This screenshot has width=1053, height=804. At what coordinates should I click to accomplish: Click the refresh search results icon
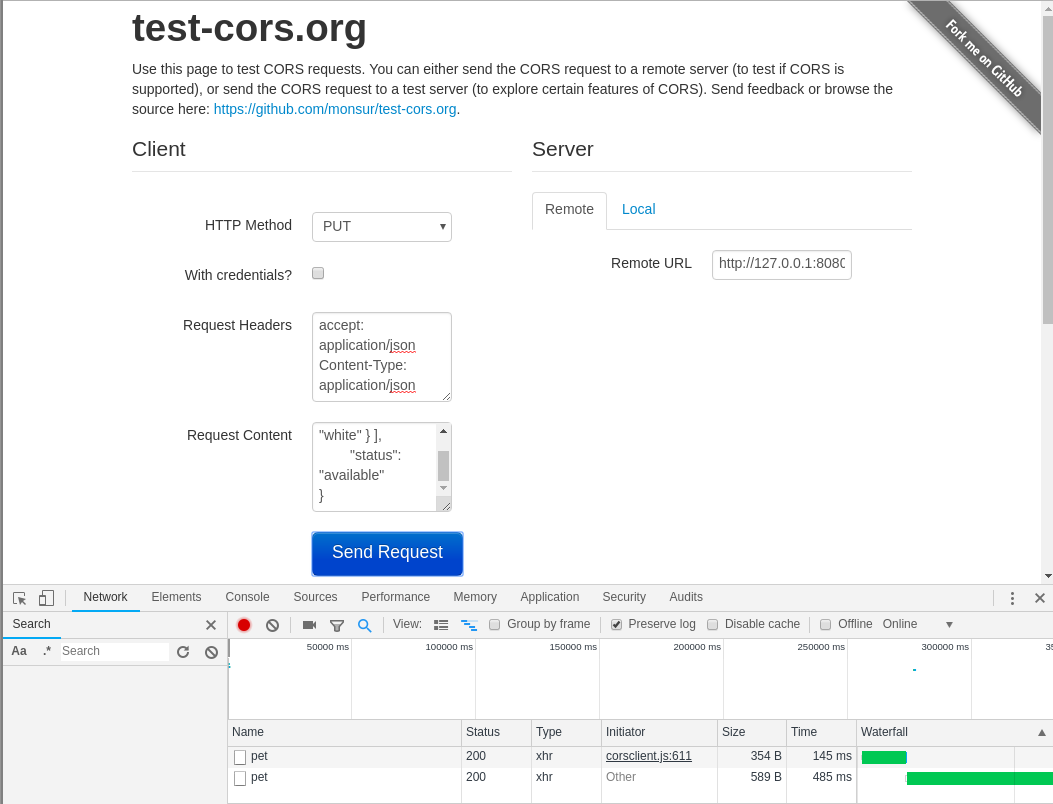pos(183,652)
